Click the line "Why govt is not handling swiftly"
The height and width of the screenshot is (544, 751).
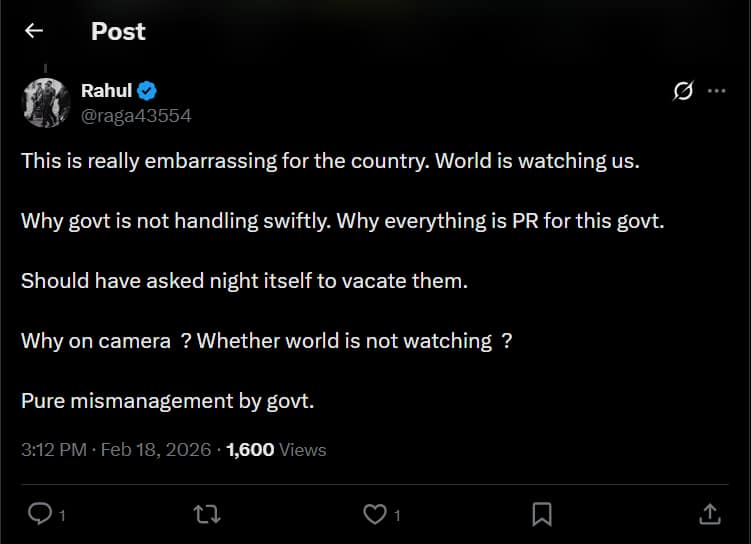[342, 220]
